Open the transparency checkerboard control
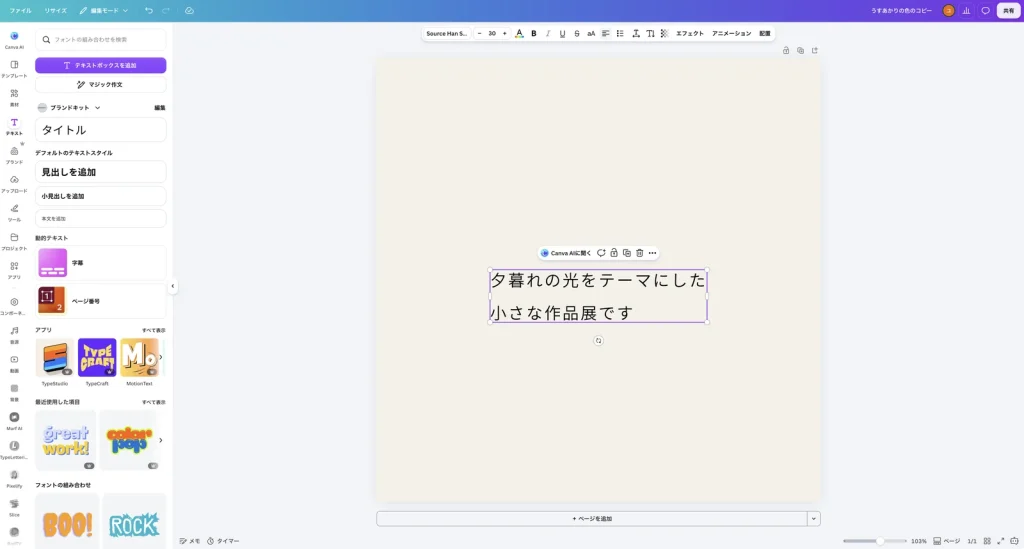The width and height of the screenshot is (1024, 549). 664,33
